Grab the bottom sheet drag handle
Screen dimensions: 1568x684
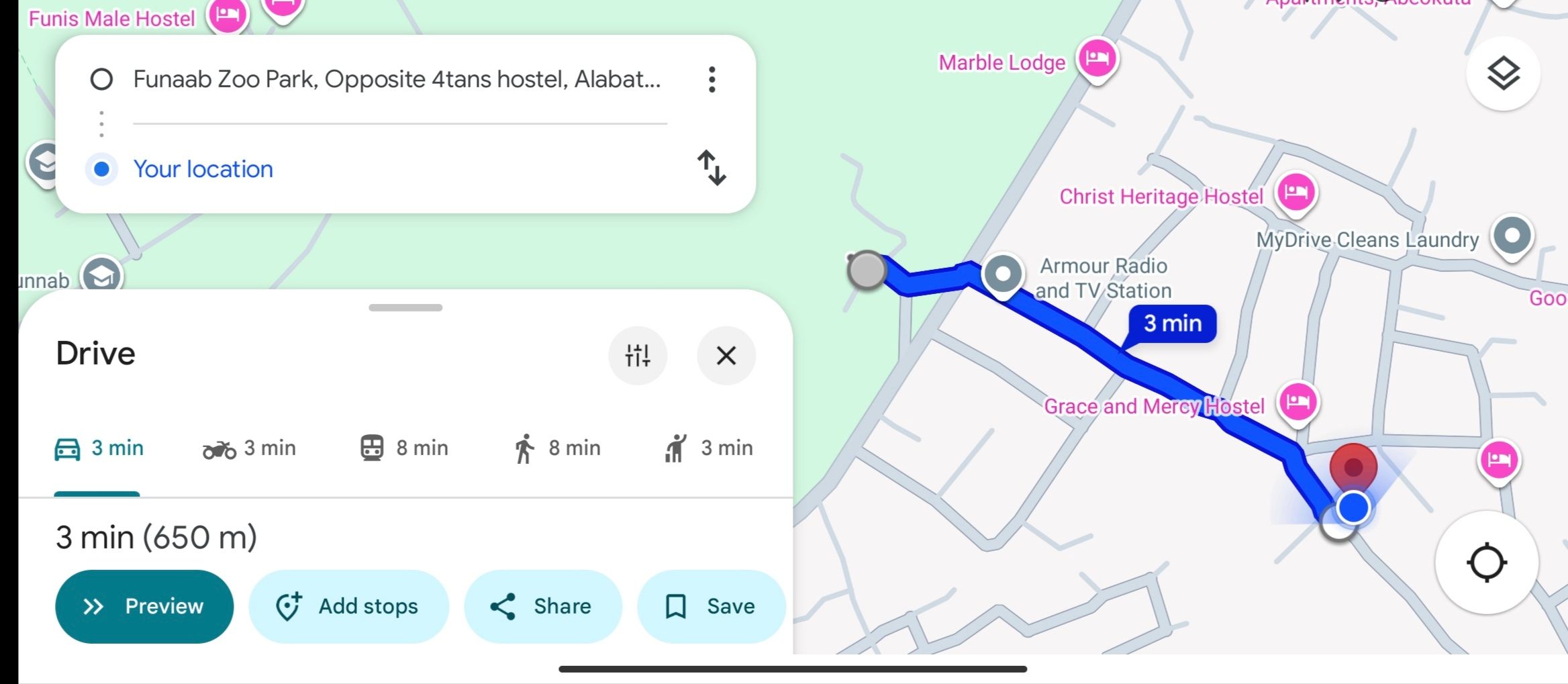[405, 307]
